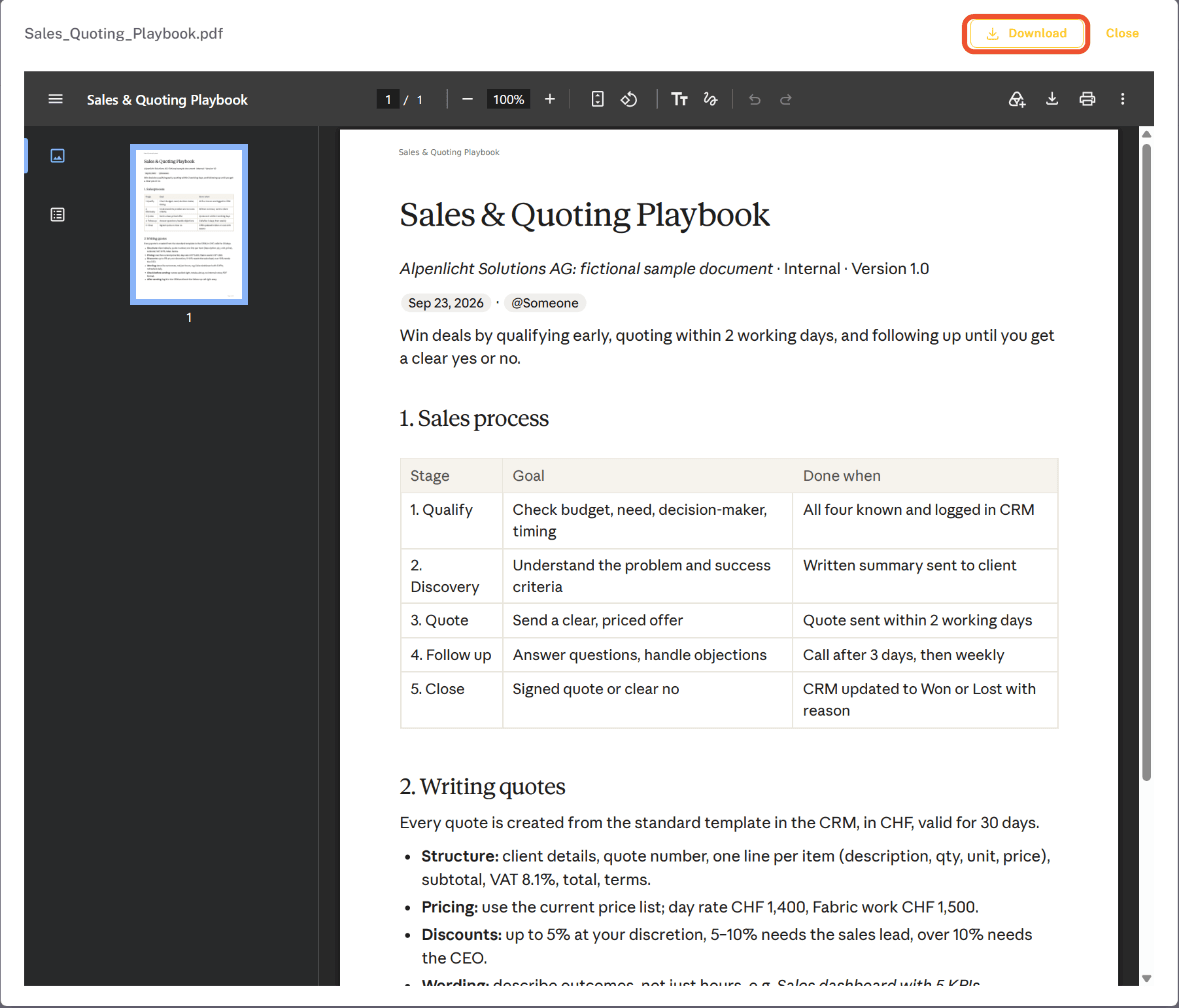Click the 'Goal' column header
This screenshot has width=1179, height=1008.
tap(647, 476)
